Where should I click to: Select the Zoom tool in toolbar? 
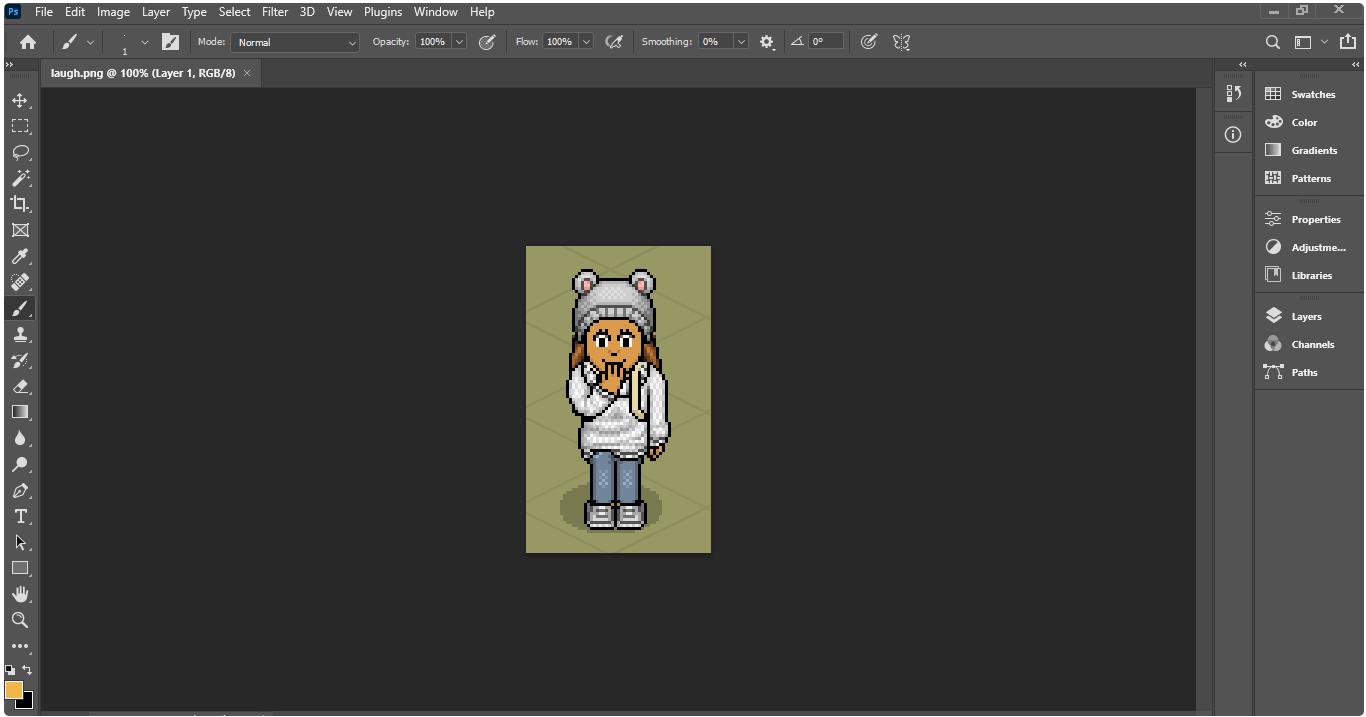[x=20, y=620]
